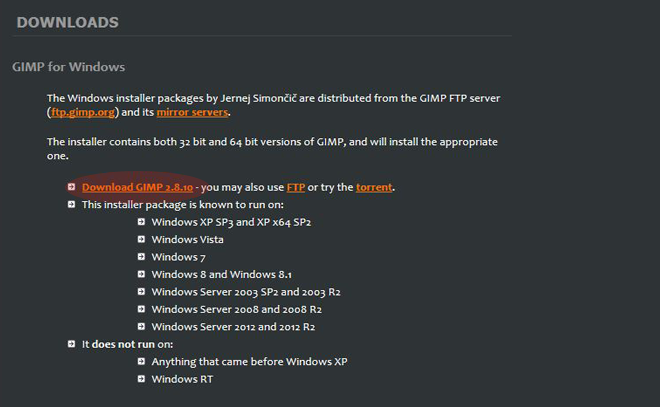Click the bullet icon beside 'This installer package'
Viewport: 660px width, 407px height.
click(x=71, y=204)
